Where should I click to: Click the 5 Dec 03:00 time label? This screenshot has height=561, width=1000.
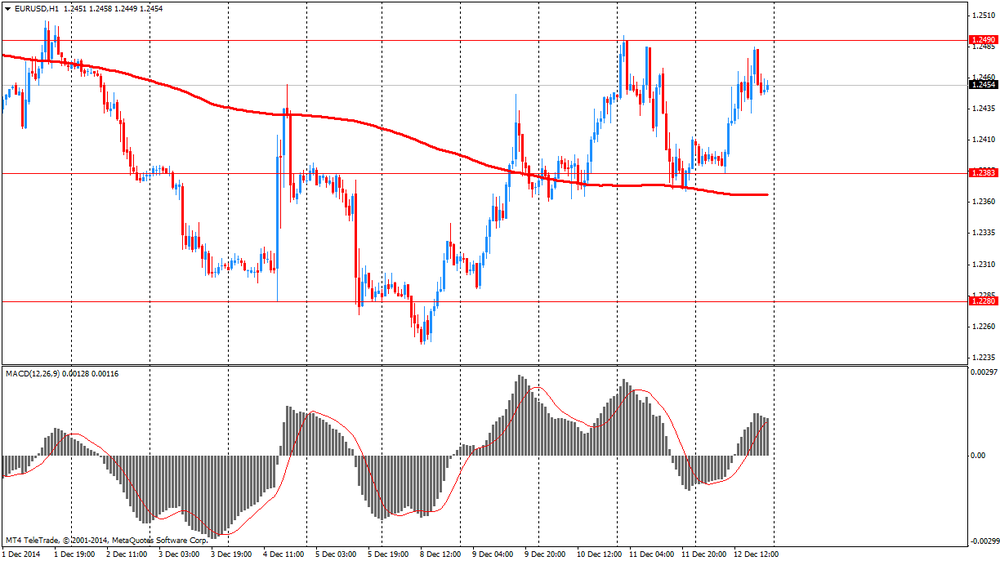point(336,554)
